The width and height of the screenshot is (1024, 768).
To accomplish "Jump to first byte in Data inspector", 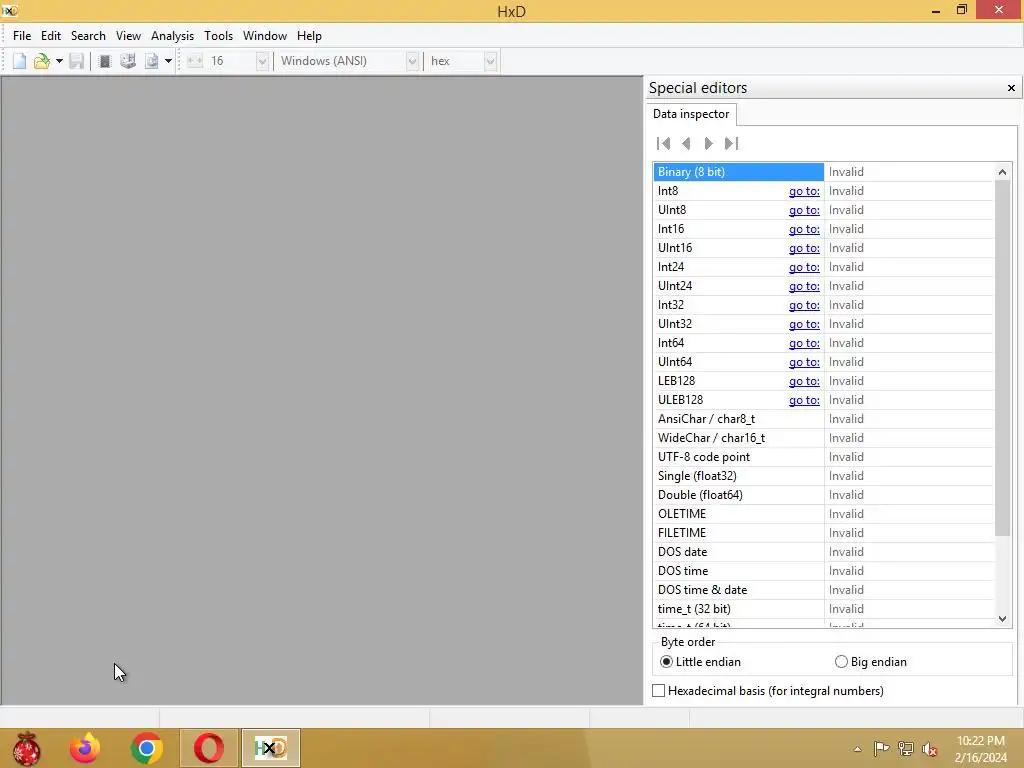I will [x=664, y=144].
